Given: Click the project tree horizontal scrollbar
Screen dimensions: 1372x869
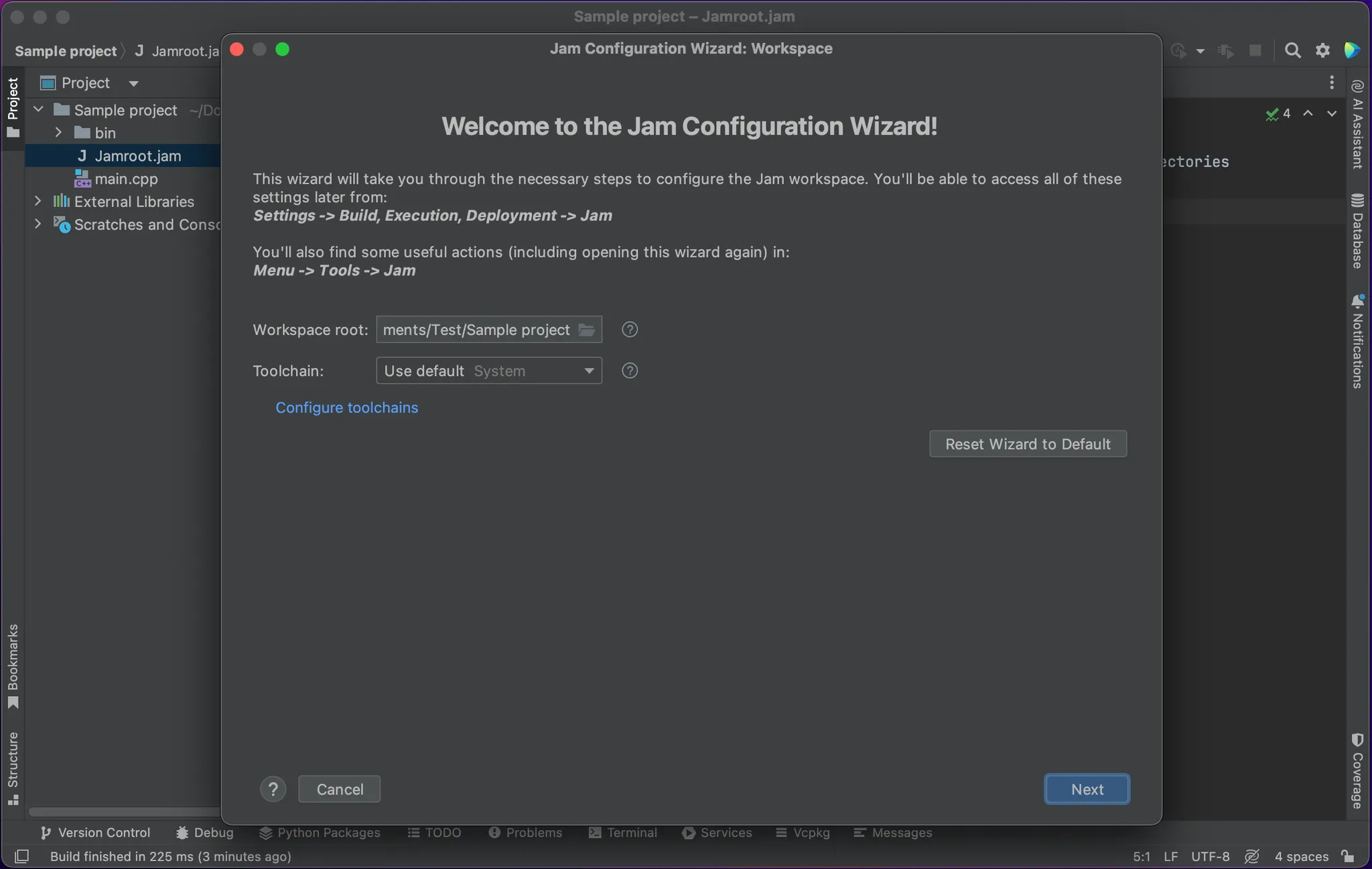Looking at the screenshot, I should [124, 812].
